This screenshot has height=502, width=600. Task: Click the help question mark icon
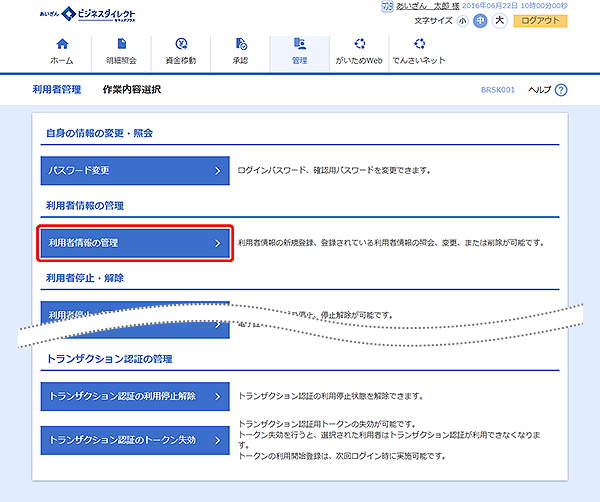(561, 90)
